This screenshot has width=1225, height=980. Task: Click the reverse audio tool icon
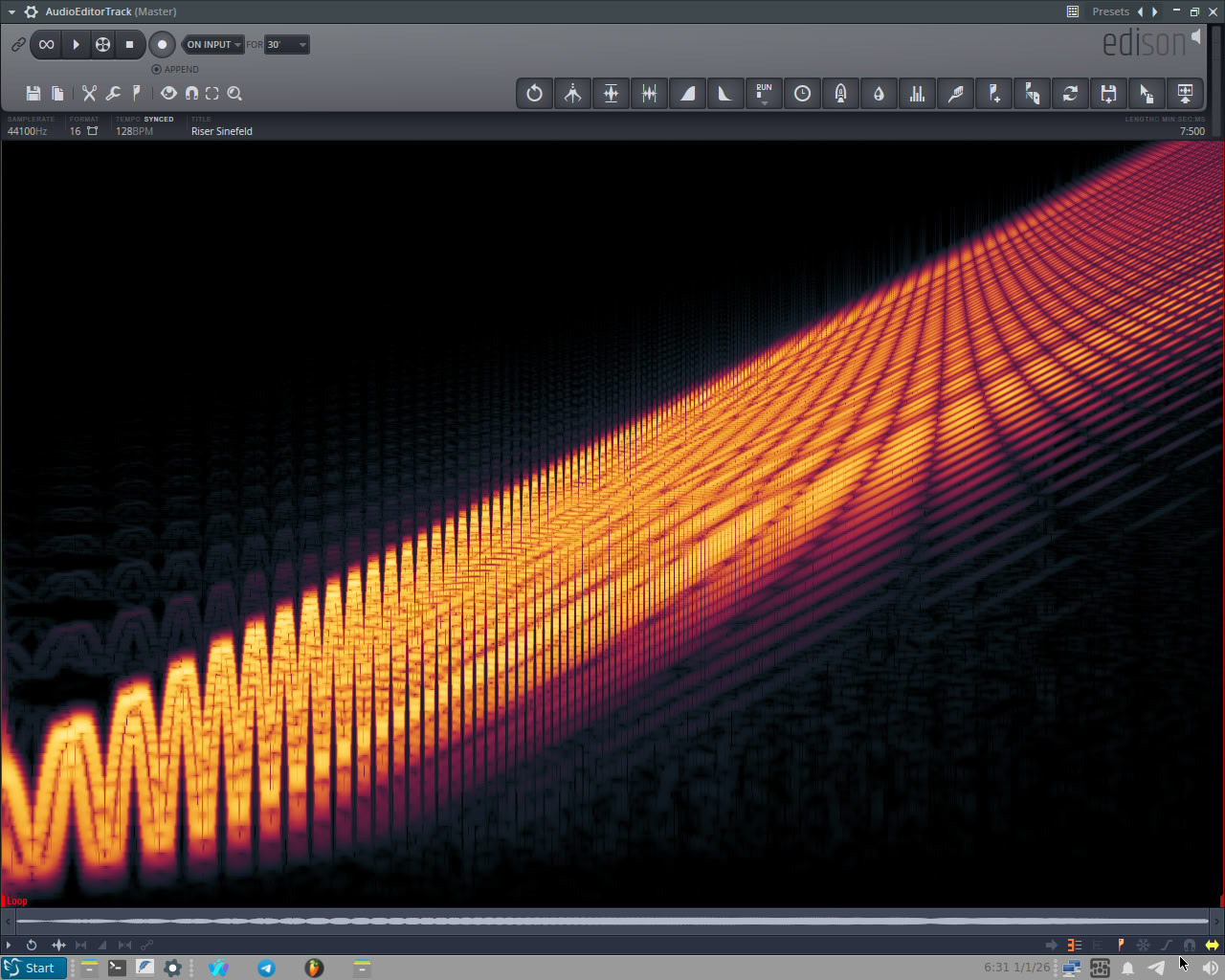(x=535, y=94)
